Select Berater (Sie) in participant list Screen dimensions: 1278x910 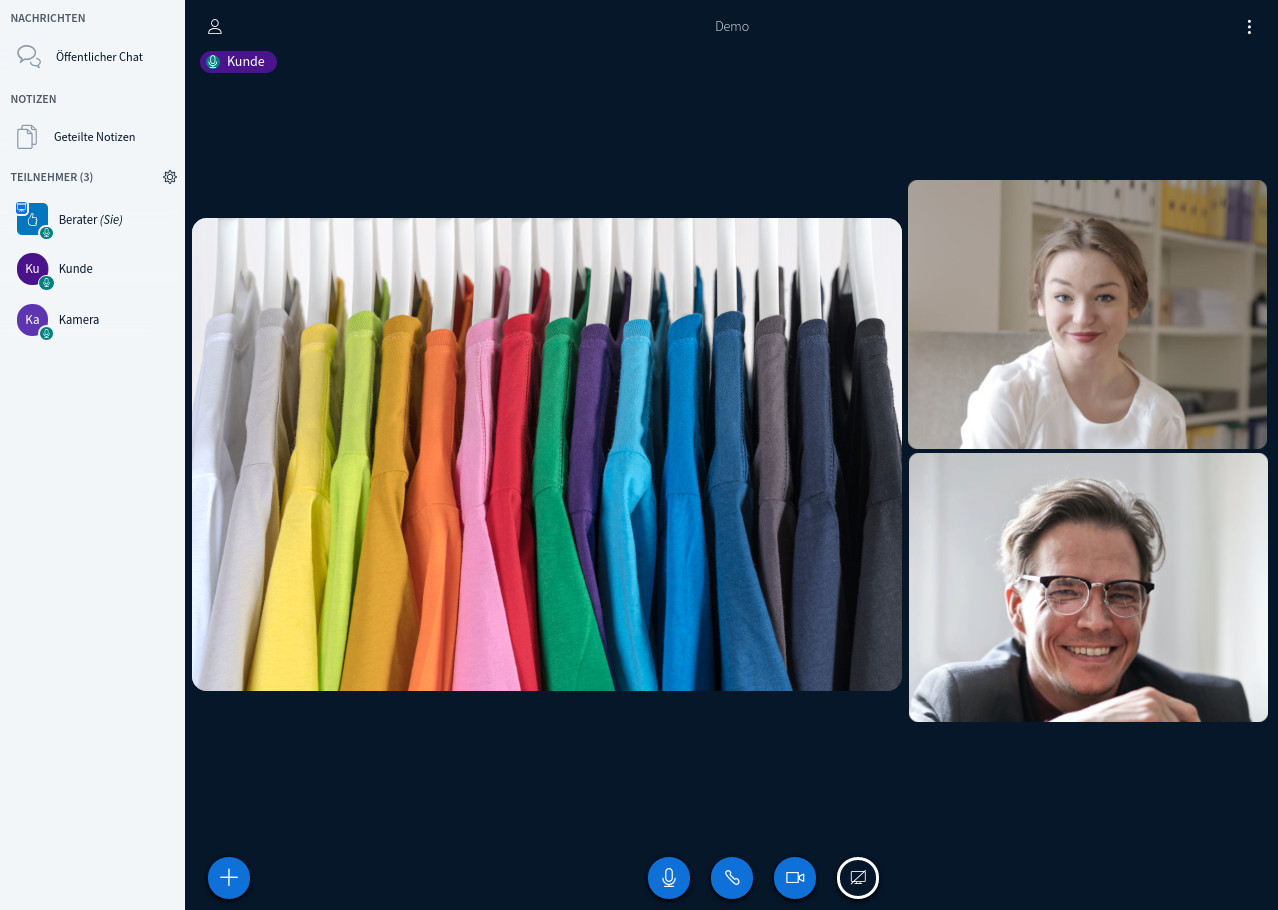coord(90,219)
